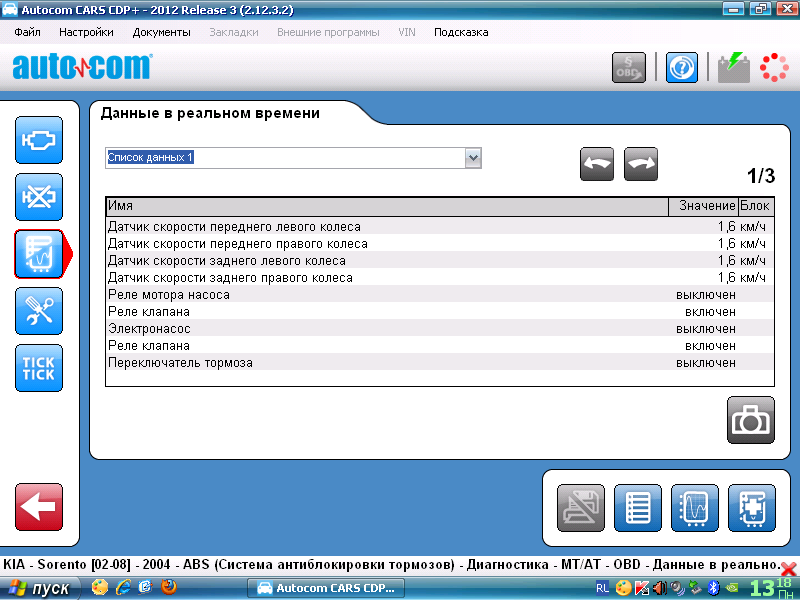The image size is (800, 600).
Task: Open the help question mark icon
Action: [682, 67]
